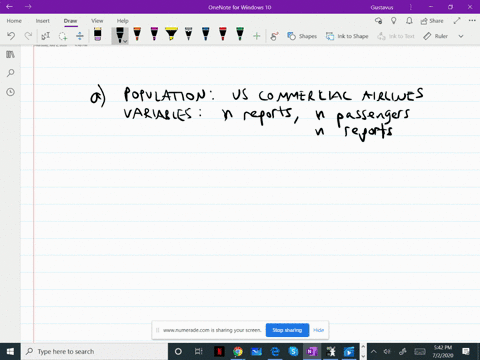This screenshot has width=480, height=360.
Task: Share this notebook page
Action: pos(432,21)
